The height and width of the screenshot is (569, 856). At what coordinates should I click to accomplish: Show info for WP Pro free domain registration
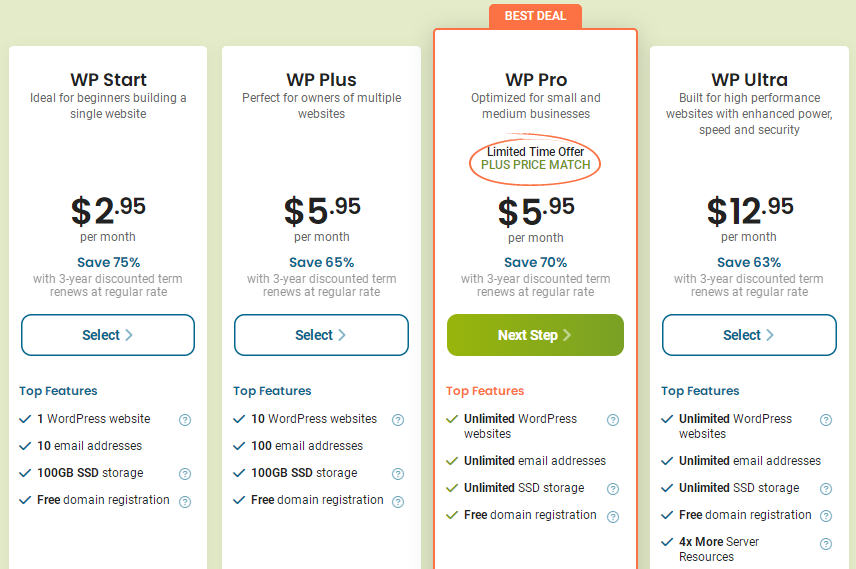point(613,516)
